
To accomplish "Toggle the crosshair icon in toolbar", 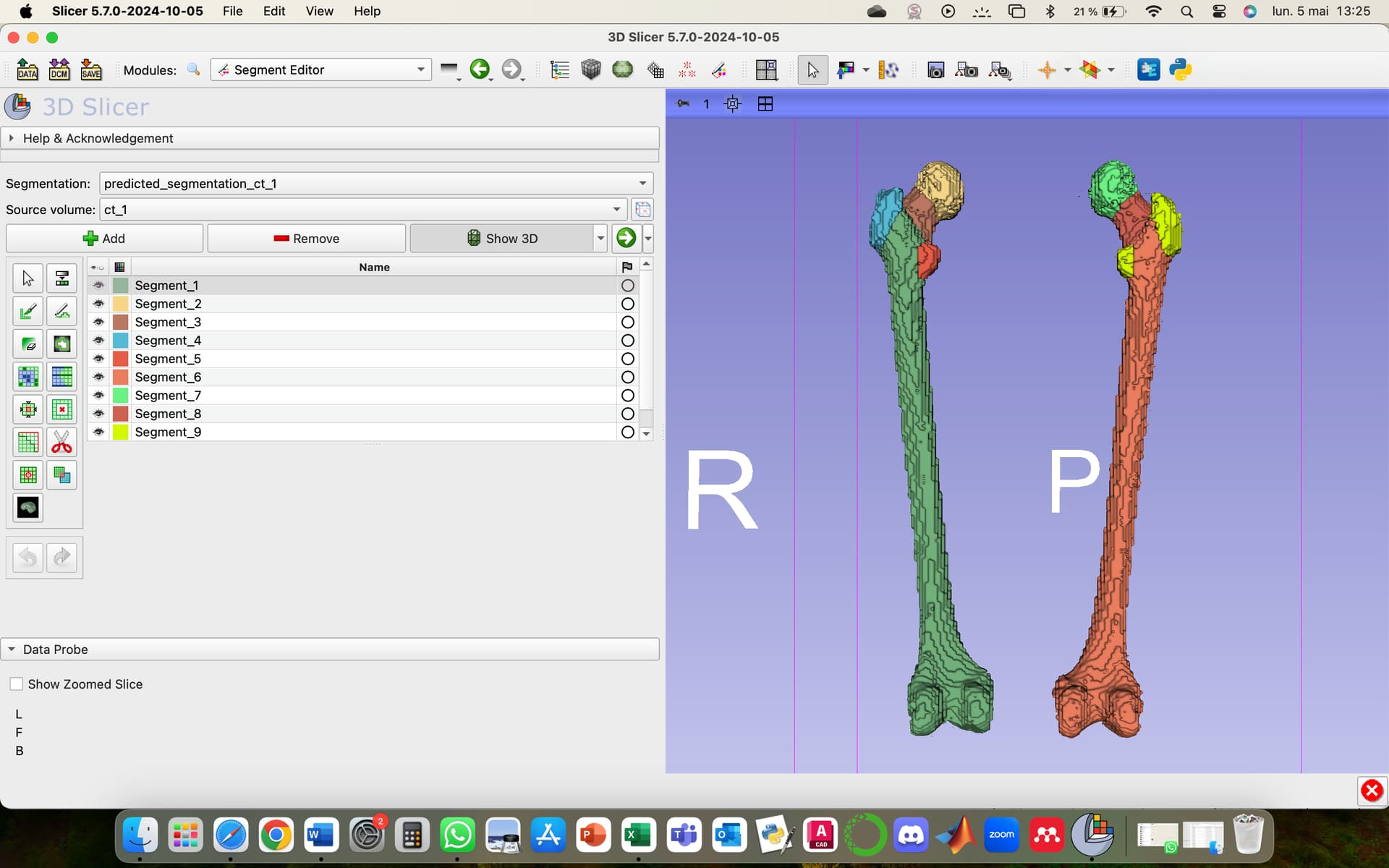I will coord(1046,70).
